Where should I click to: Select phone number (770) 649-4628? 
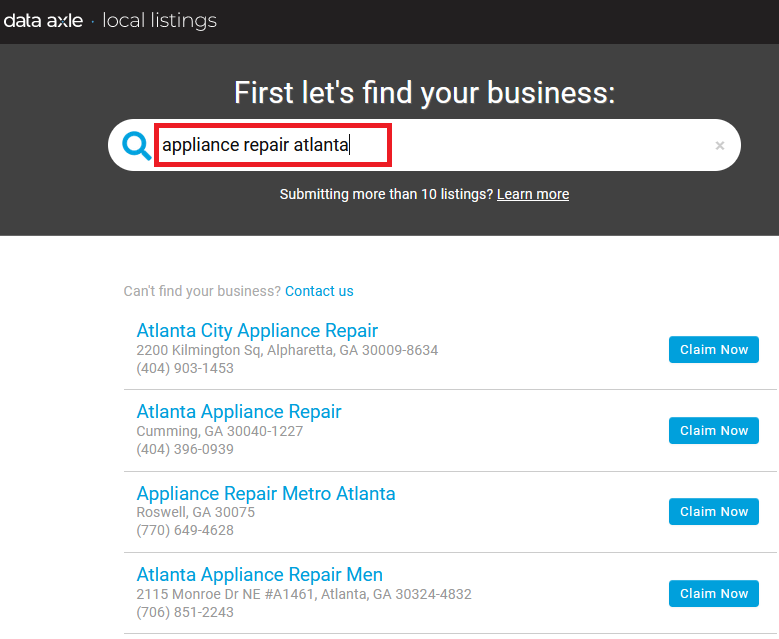[x=185, y=530]
